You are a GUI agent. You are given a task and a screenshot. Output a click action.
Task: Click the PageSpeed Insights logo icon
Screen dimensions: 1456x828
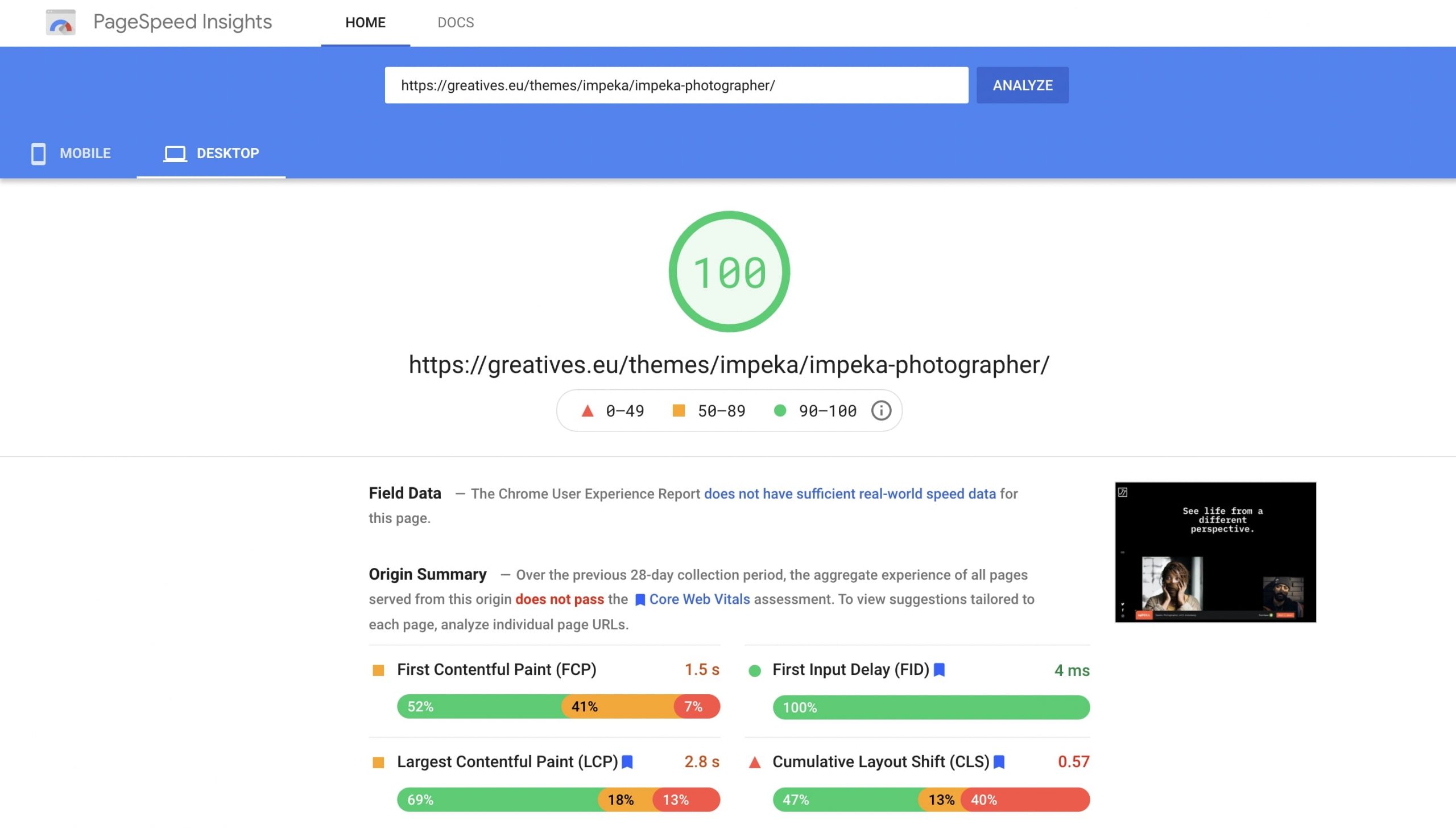click(60, 23)
